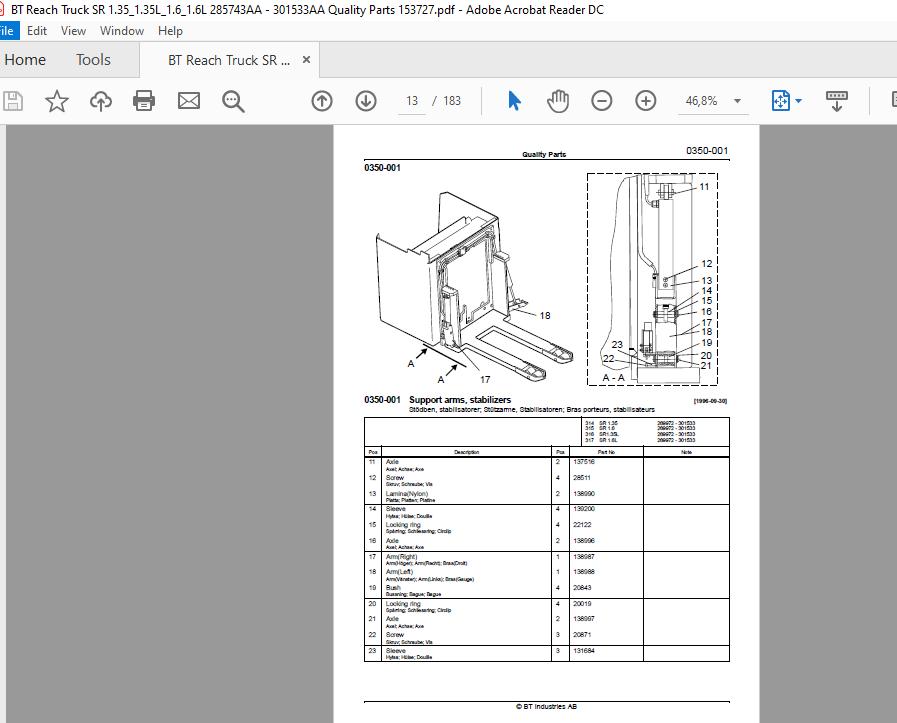Send the file by email envelope icon
This screenshot has height=723, width=897.
[x=188, y=101]
